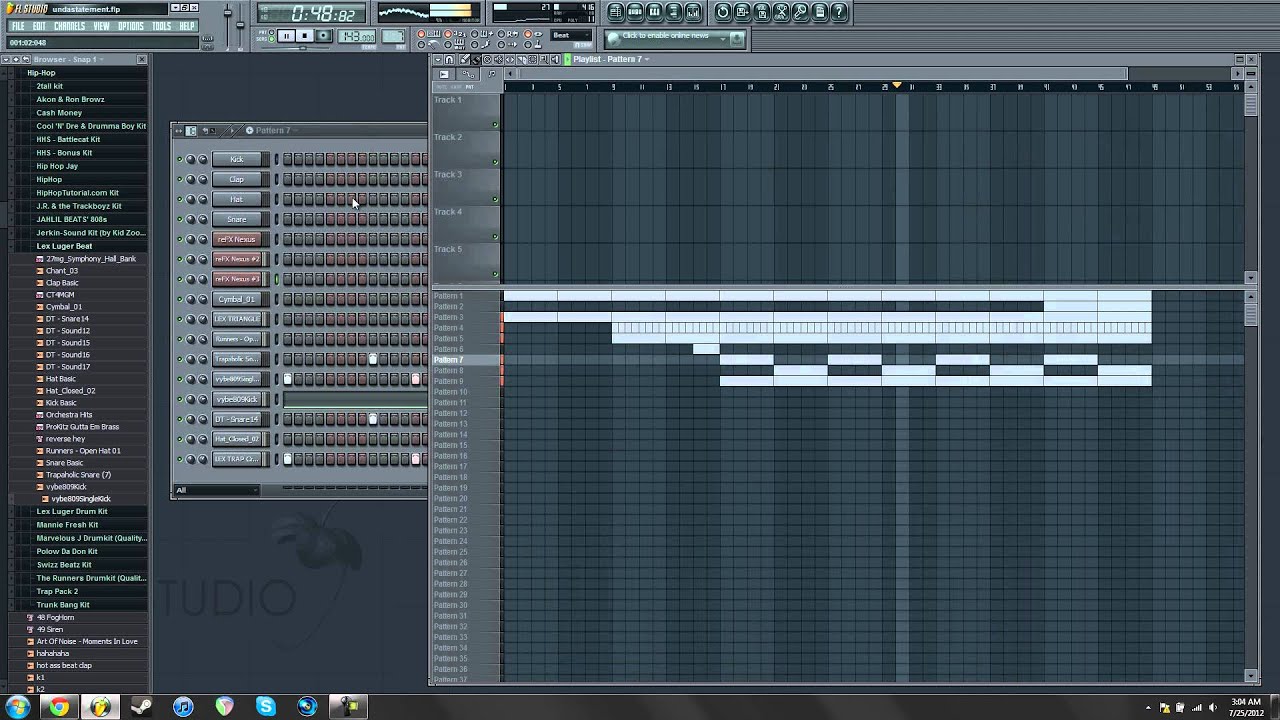
Task: Click the vybe809Kick channel button
Action: [x=236, y=399]
